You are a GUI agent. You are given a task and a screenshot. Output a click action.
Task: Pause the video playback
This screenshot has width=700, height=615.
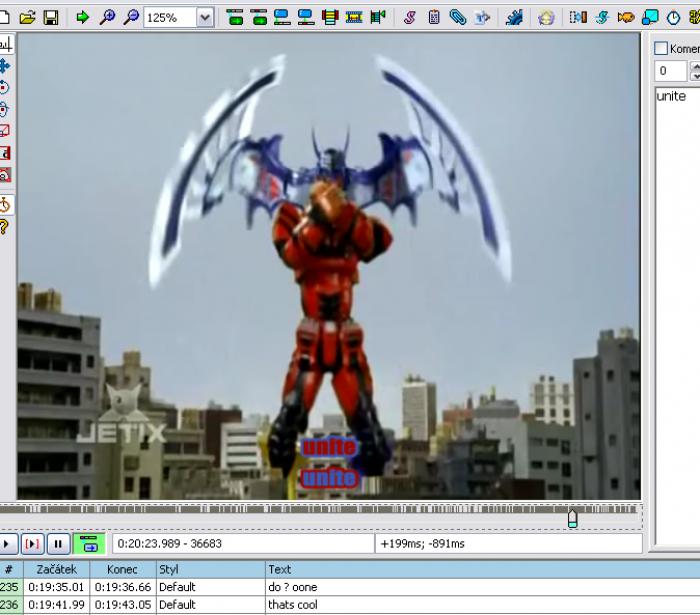click(58, 544)
